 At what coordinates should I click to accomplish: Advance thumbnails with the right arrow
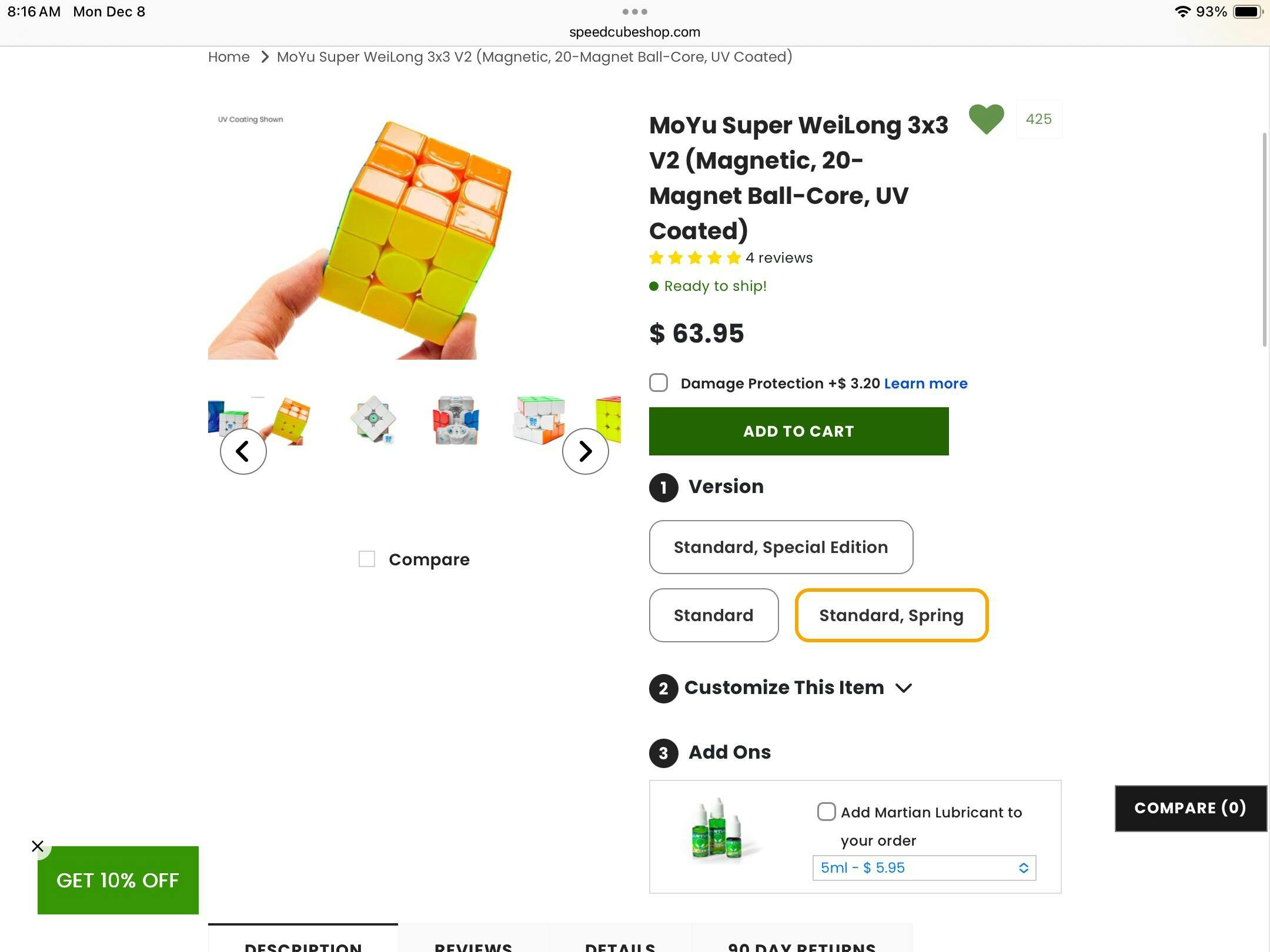(584, 451)
